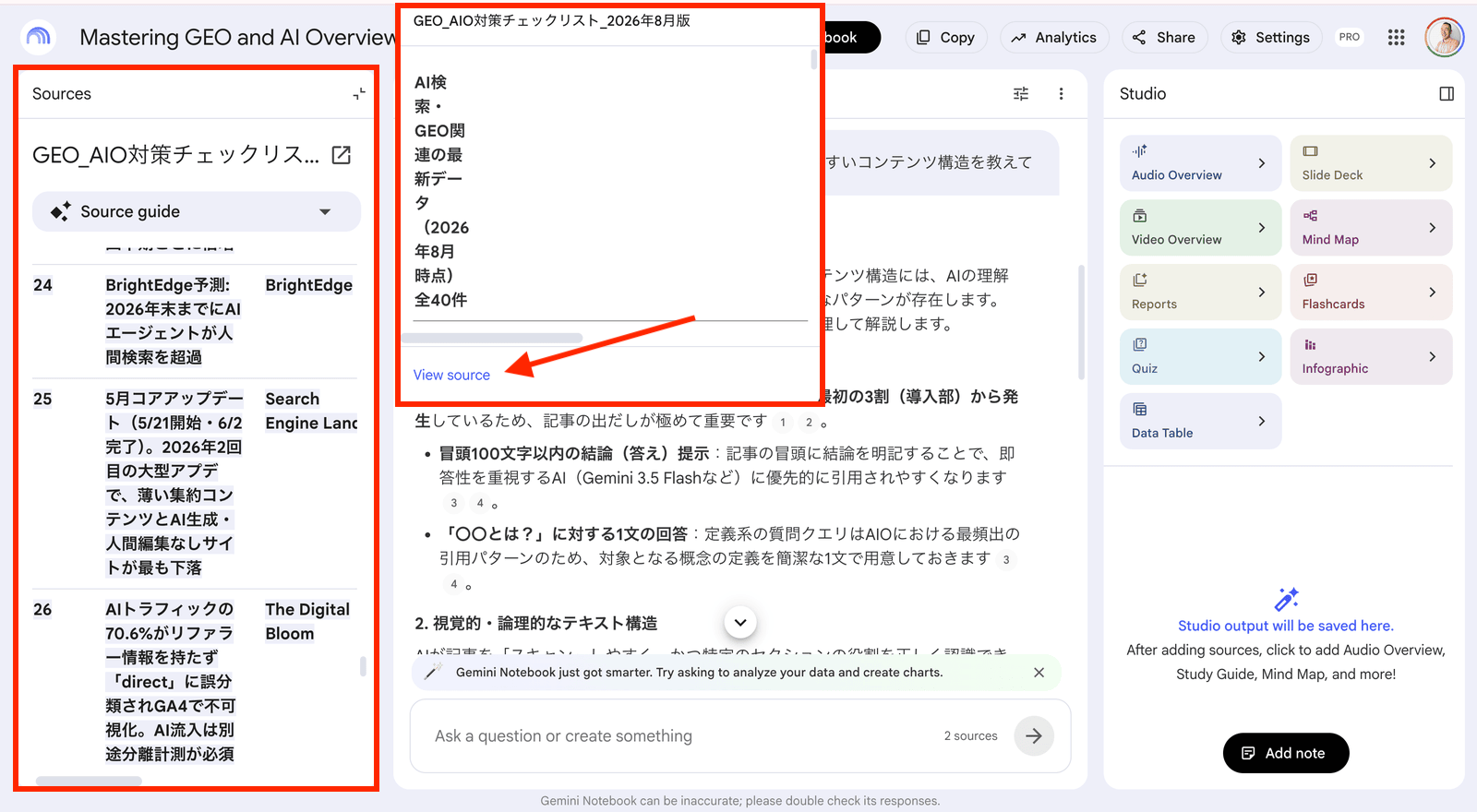Expand Video Overview options chevron
This screenshot has width=1477, height=812.
tap(1262, 228)
